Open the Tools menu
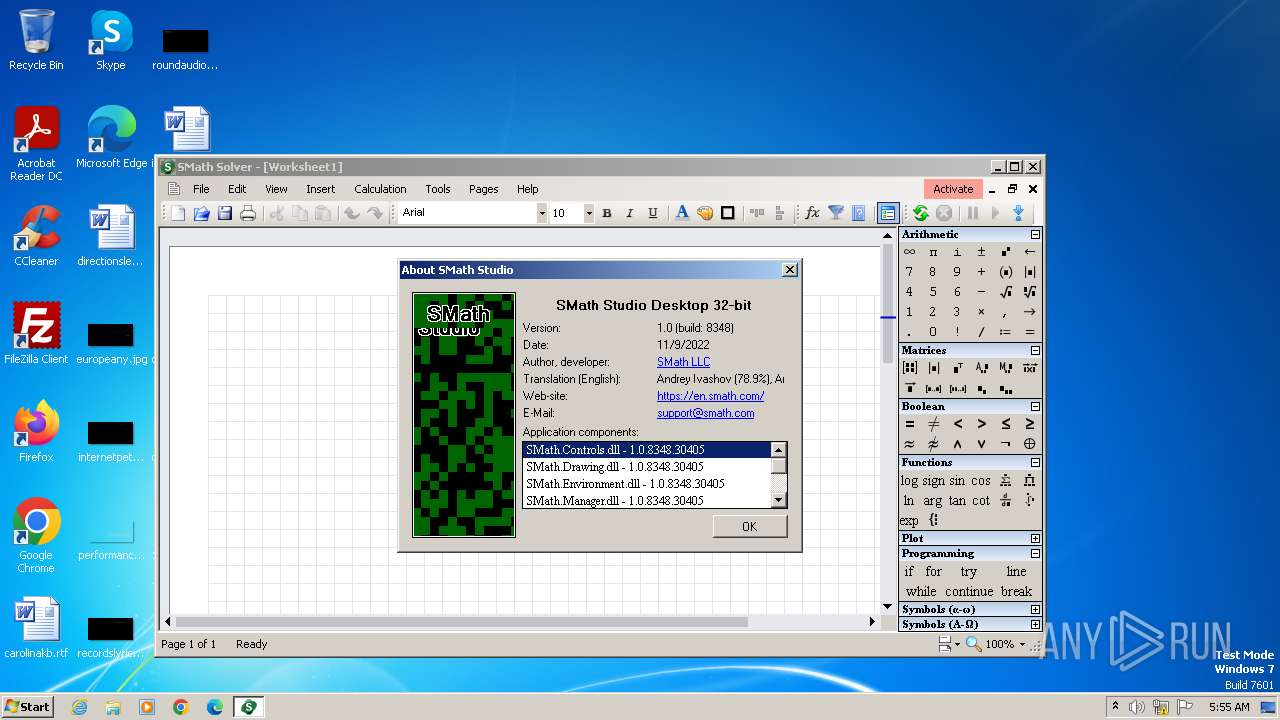Viewport: 1280px width, 720px height. pyautogui.click(x=438, y=189)
